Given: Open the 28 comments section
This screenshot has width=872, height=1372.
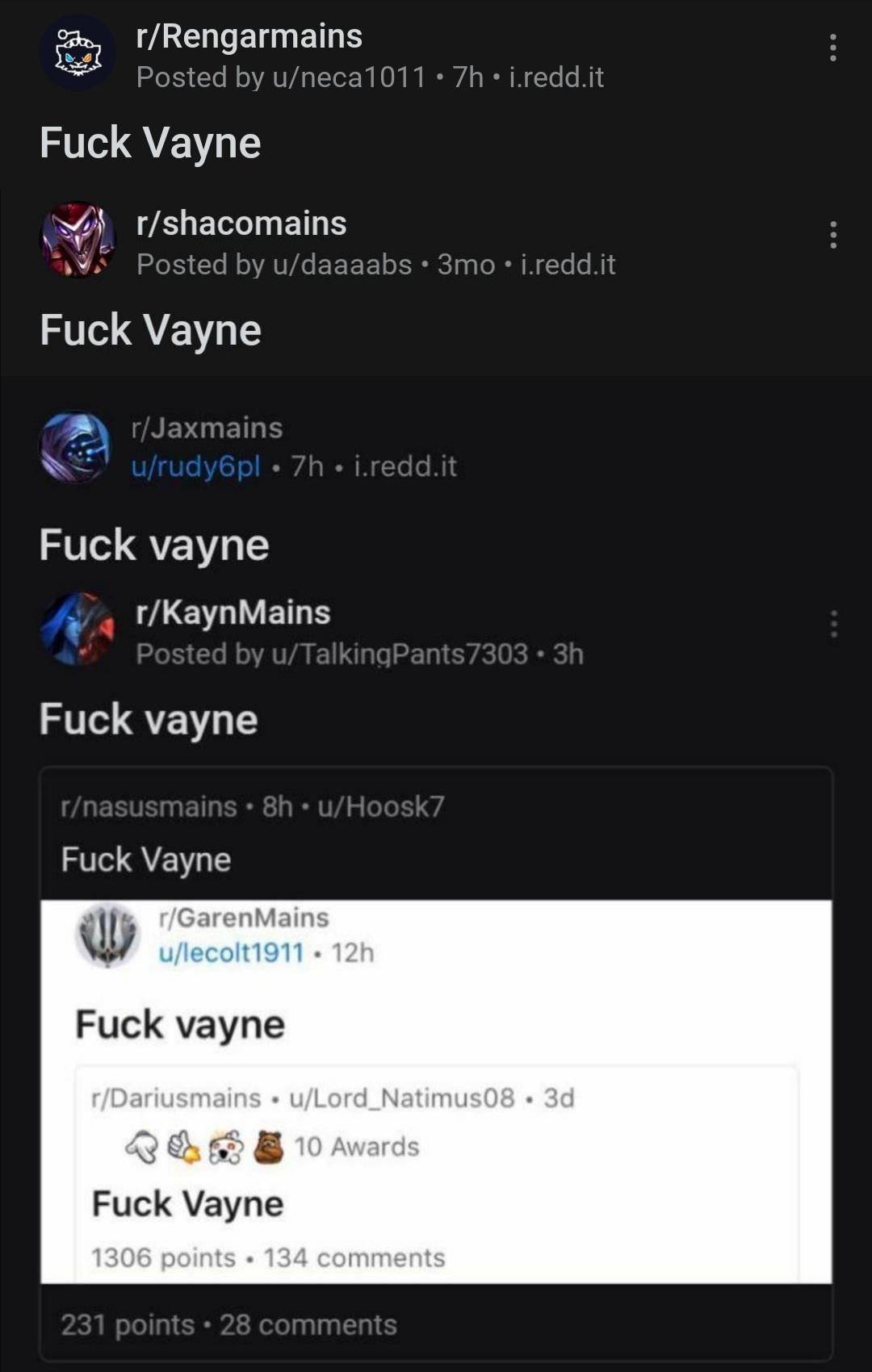Looking at the screenshot, I should pos(308,1324).
